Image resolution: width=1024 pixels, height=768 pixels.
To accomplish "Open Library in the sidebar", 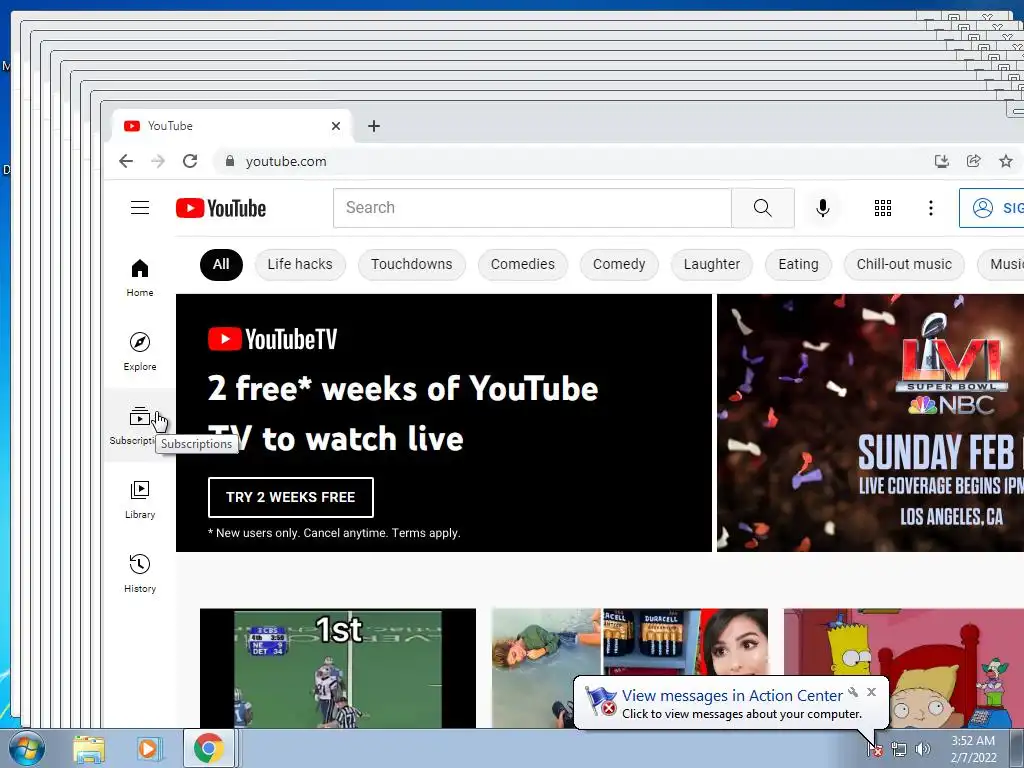I will [x=140, y=500].
